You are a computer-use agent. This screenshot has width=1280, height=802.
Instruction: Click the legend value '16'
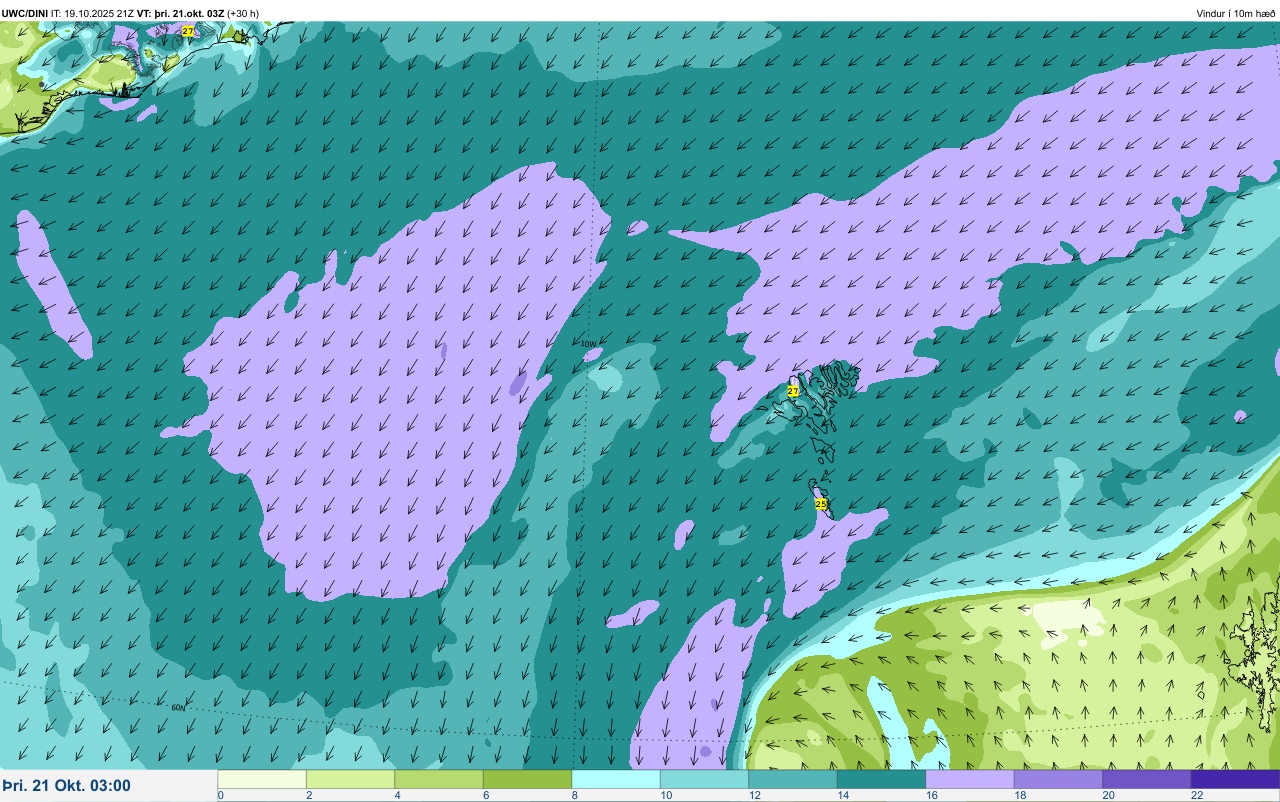930,795
